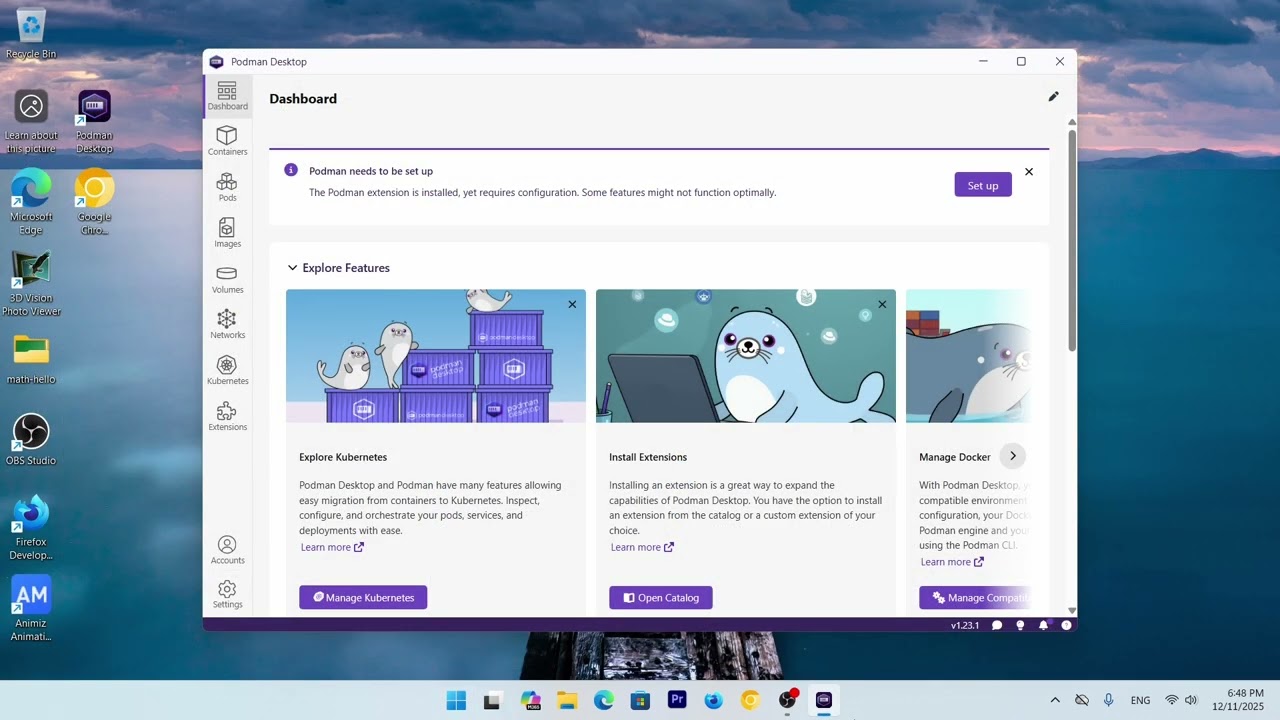Open Learn more link under Install Extensions
Image resolution: width=1280 pixels, height=720 pixels.
pos(642,547)
